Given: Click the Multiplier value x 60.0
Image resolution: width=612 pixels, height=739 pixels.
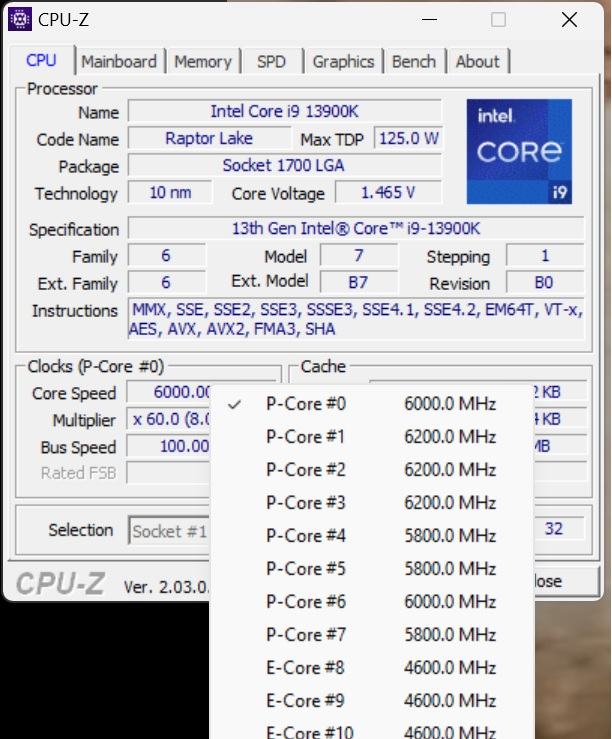Looking at the screenshot, I should pos(169,419).
